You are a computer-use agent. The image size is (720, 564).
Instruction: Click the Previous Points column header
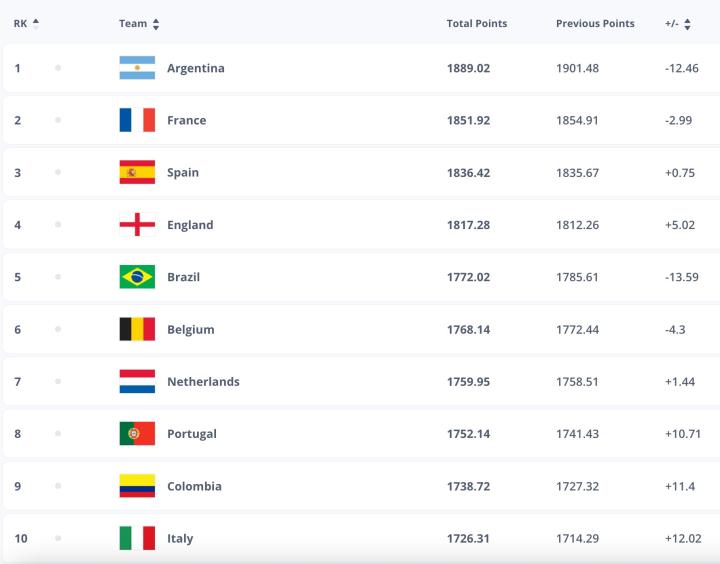[595, 23]
